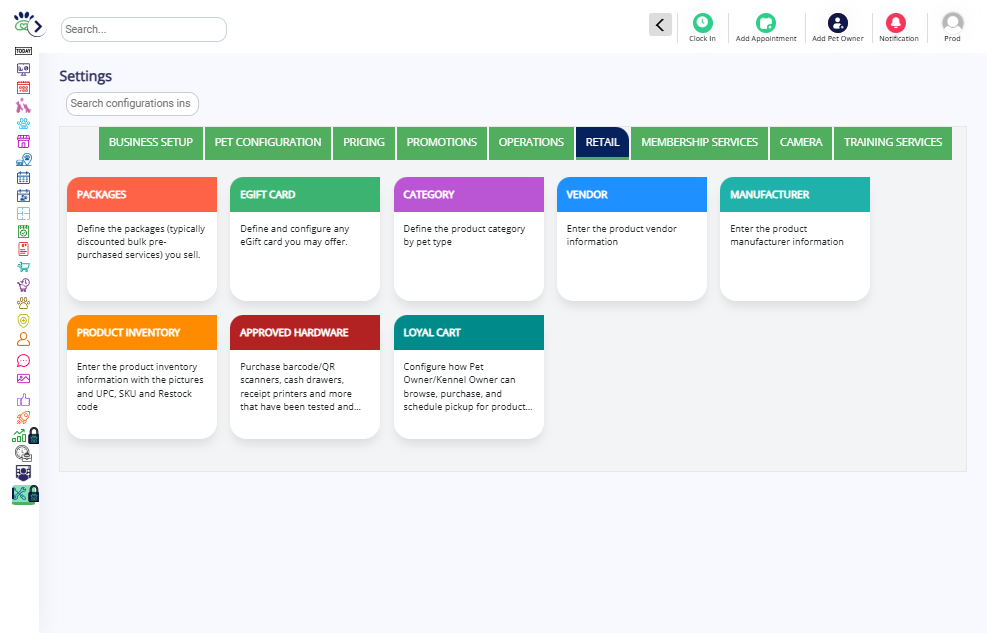Click the locked tools settings sidebar icon

tap(25, 495)
